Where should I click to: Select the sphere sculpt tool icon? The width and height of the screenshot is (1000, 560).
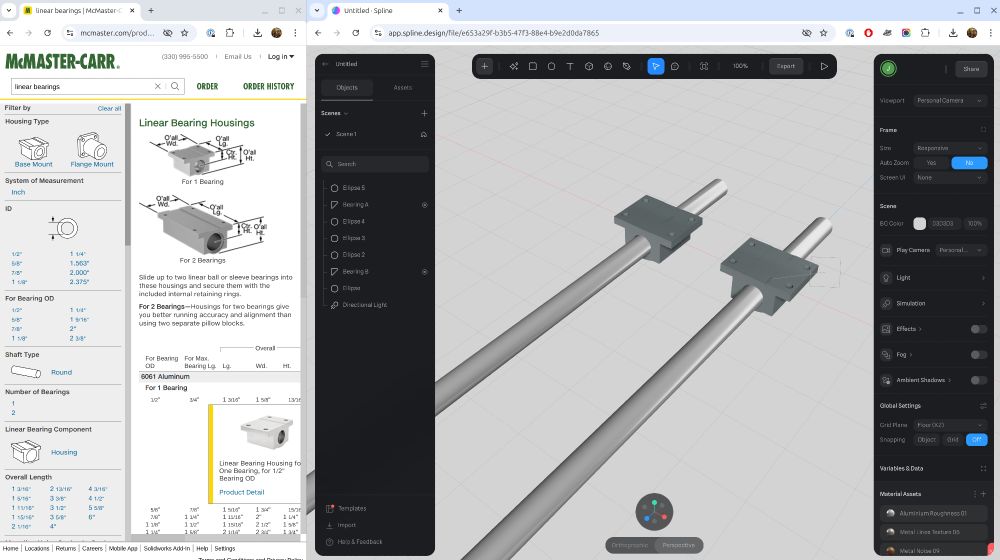click(x=608, y=66)
